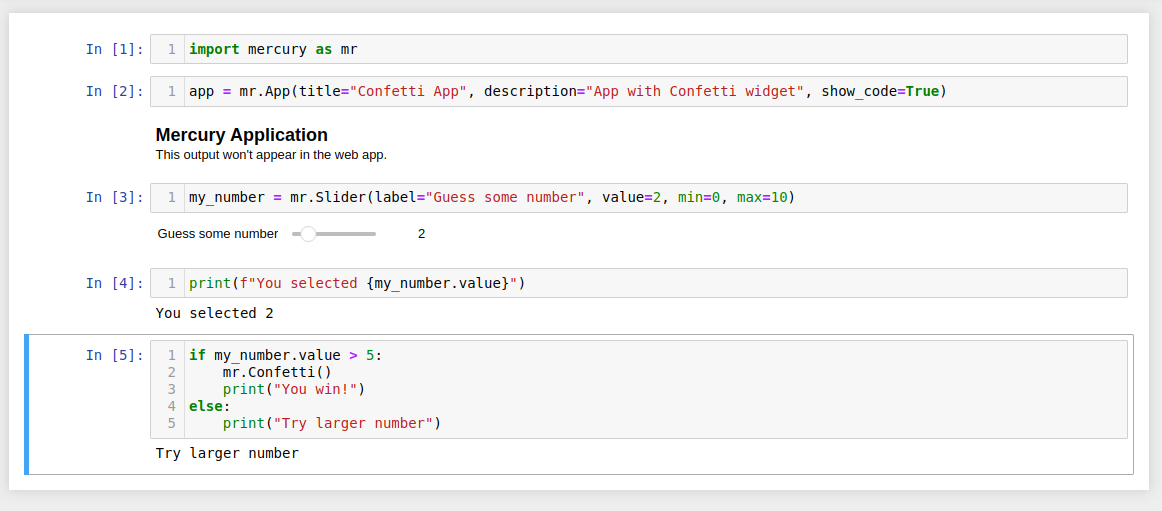Click the if my_number.value code cell
Screen dimensions: 1162x511
pyautogui.click(x=638, y=390)
